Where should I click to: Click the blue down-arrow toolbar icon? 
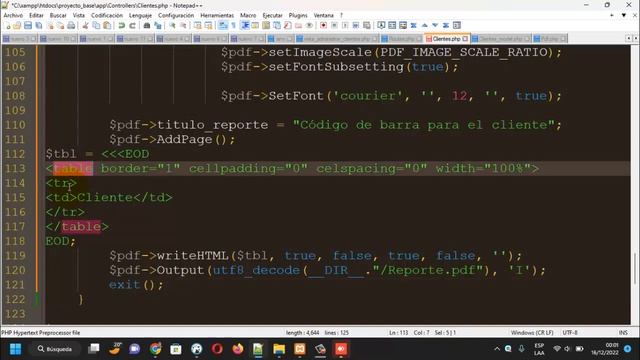(435, 26)
